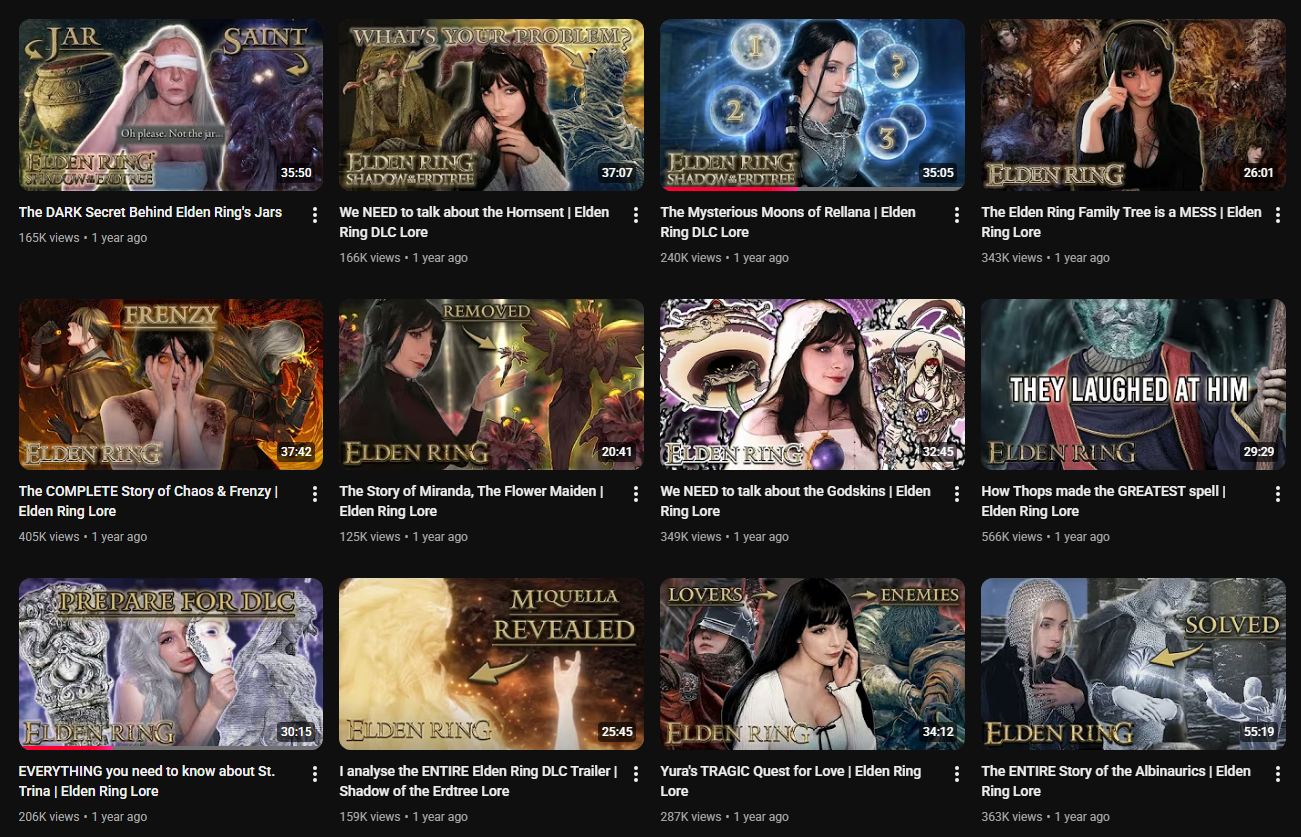Play the Family Tree video thumbnail
The height and width of the screenshot is (837, 1301).
1134,105
